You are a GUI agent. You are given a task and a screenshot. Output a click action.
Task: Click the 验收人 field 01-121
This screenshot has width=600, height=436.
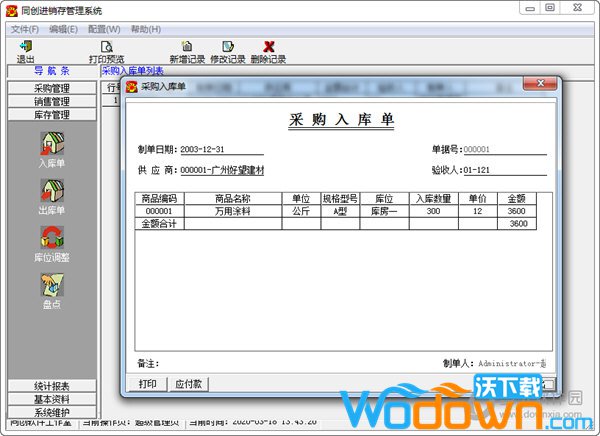click(x=505, y=170)
